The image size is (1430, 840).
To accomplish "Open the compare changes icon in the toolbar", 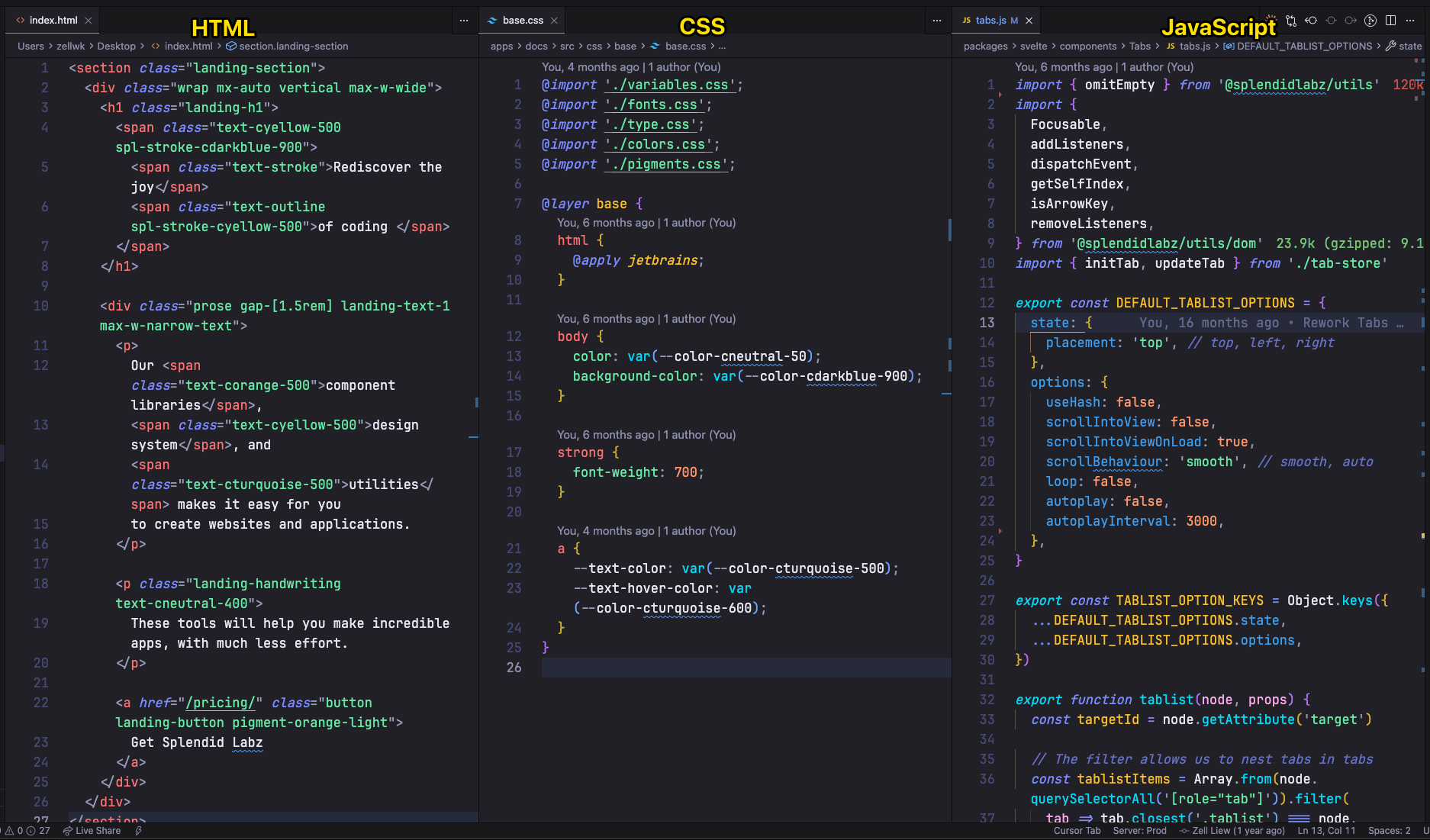I will pyautogui.click(x=1291, y=21).
